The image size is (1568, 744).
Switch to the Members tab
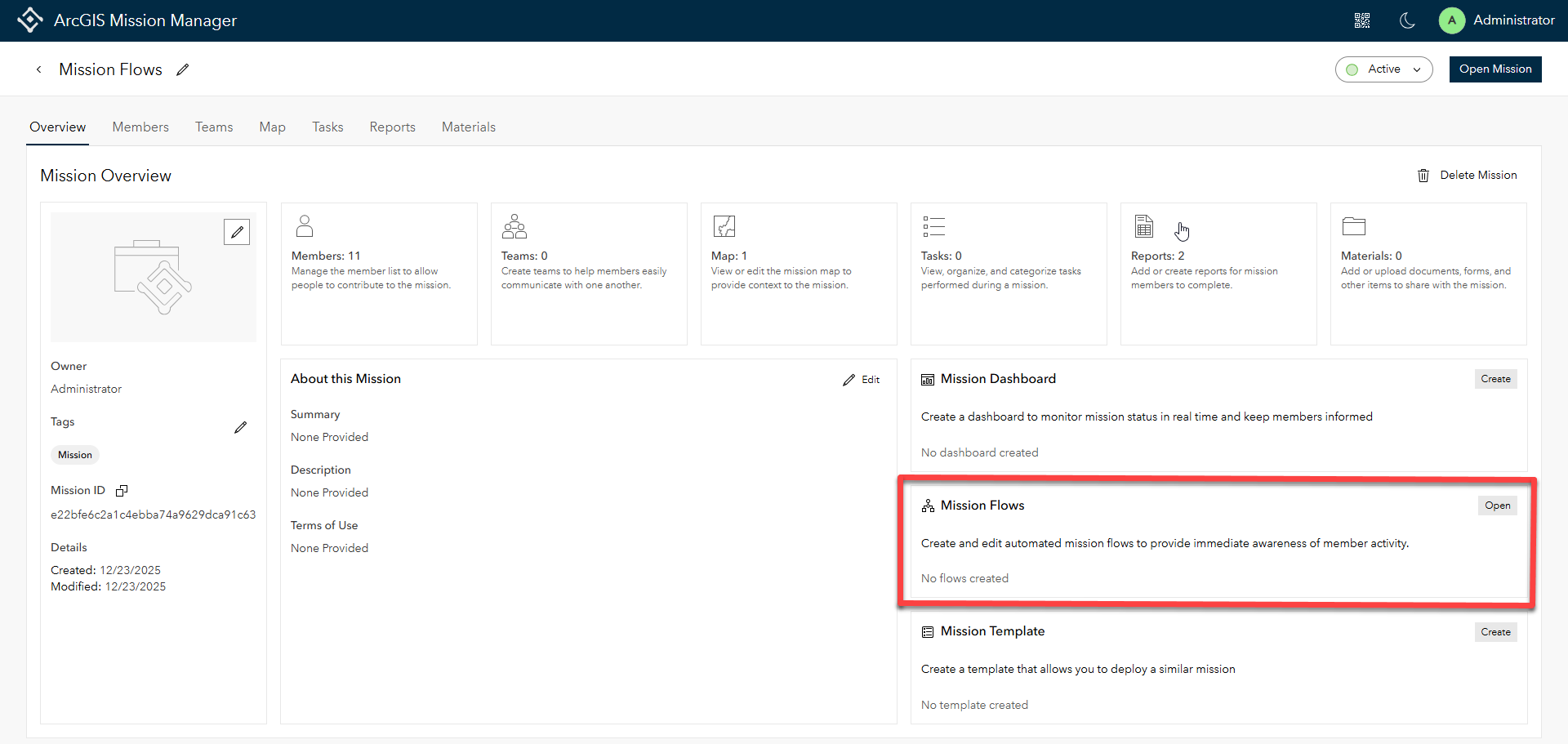[140, 127]
